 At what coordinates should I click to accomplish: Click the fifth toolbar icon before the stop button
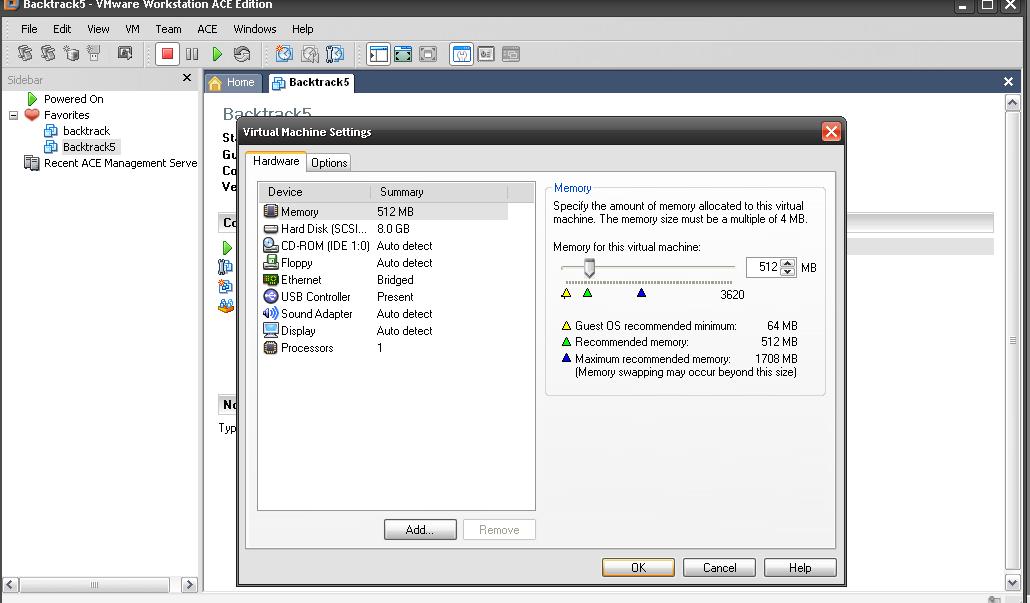tap(125, 53)
